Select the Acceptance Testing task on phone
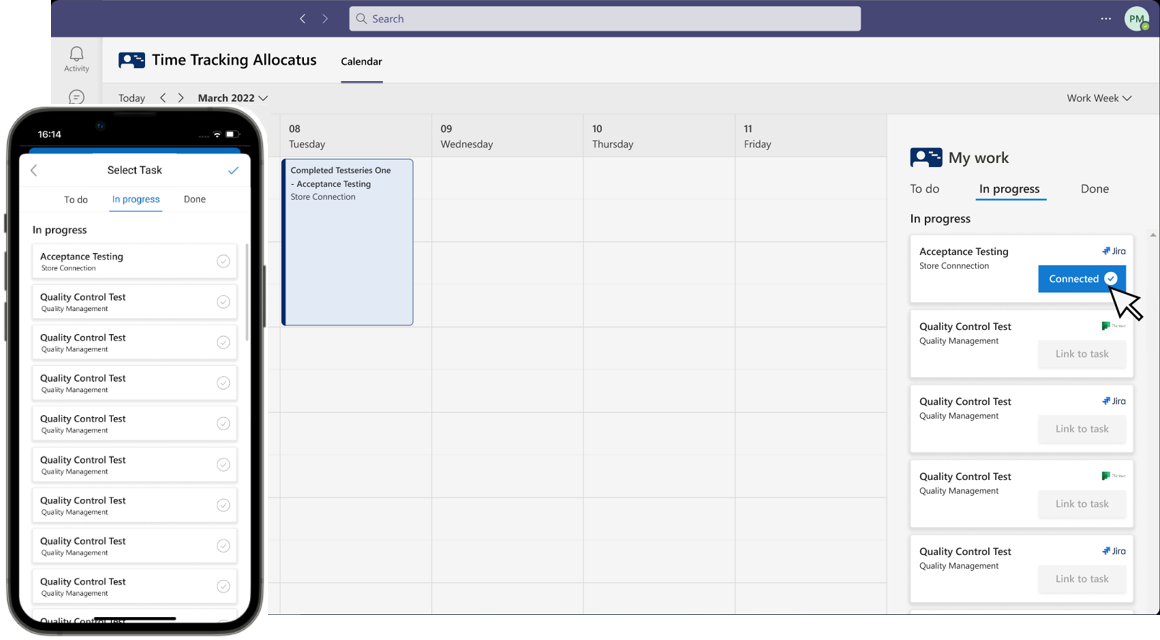 click(x=135, y=261)
